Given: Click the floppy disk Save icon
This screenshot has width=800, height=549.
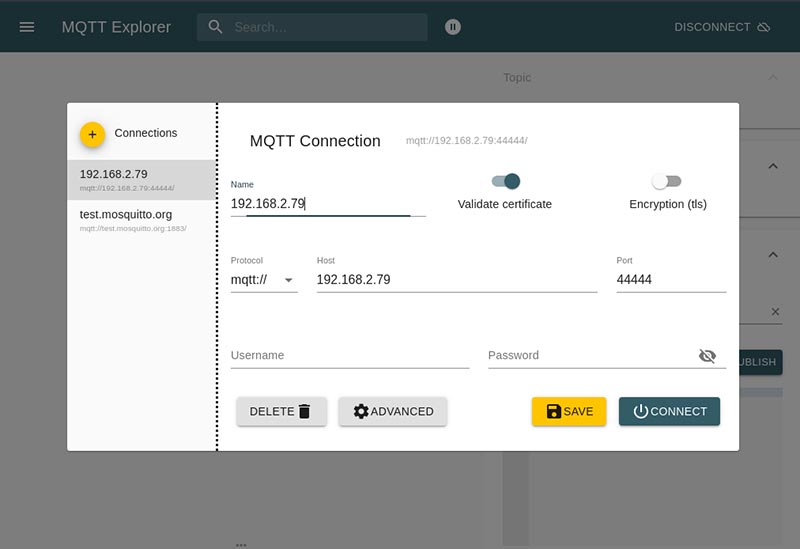Looking at the screenshot, I should [x=554, y=411].
